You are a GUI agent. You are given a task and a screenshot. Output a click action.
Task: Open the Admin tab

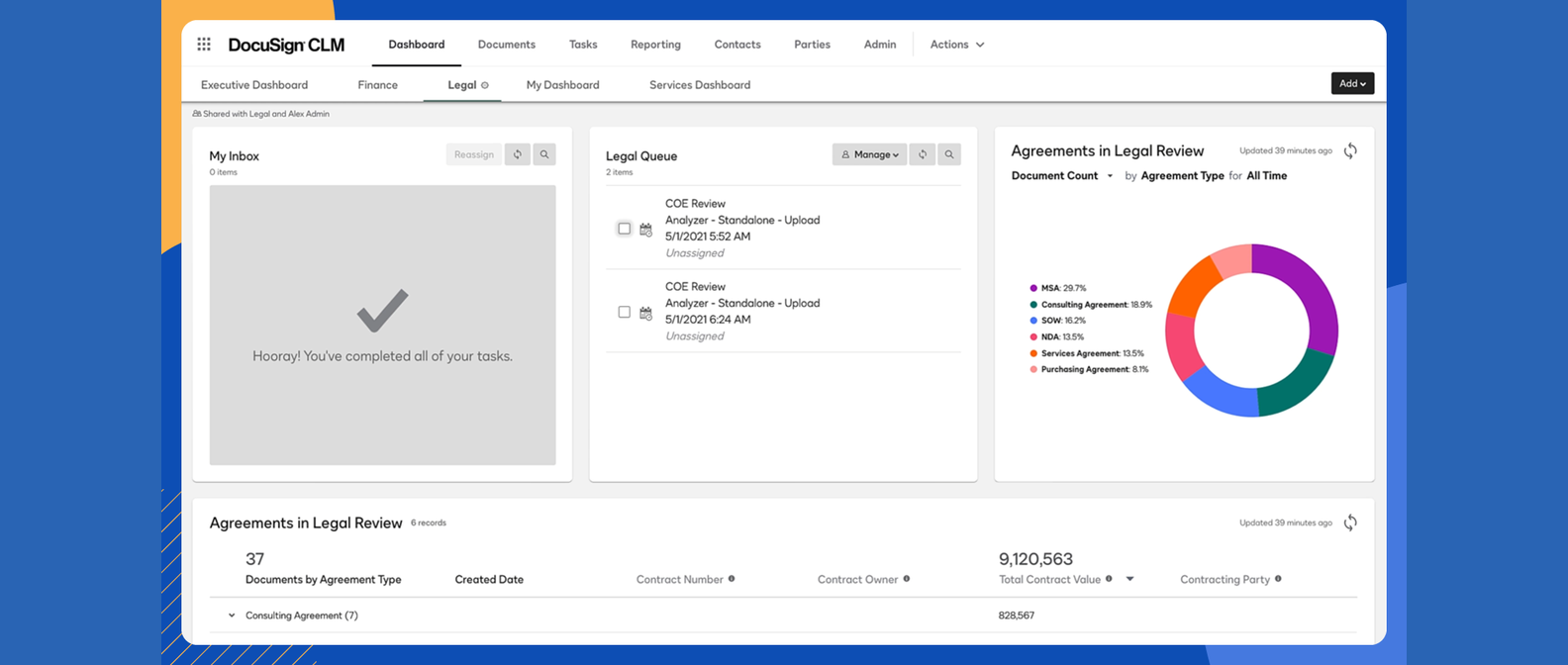point(880,45)
